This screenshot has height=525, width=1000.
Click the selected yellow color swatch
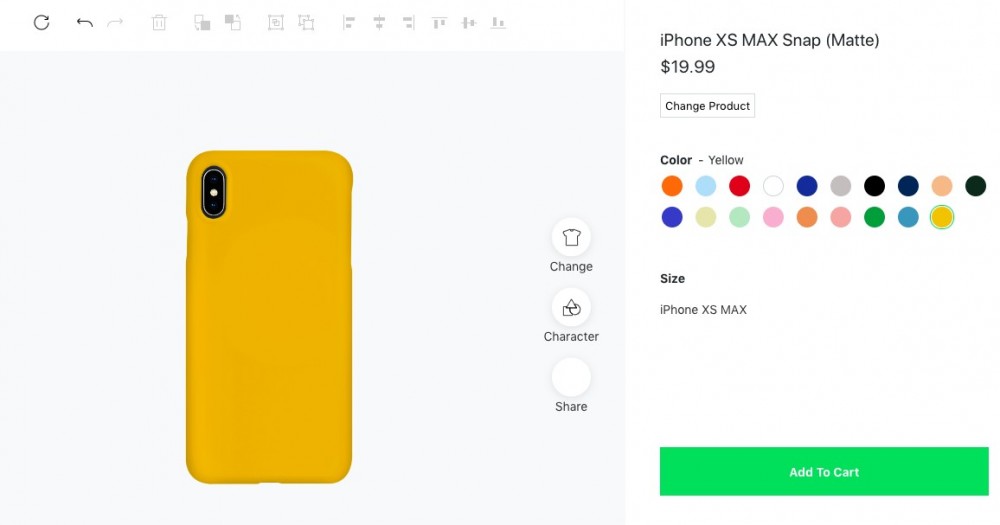click(941, 217)
